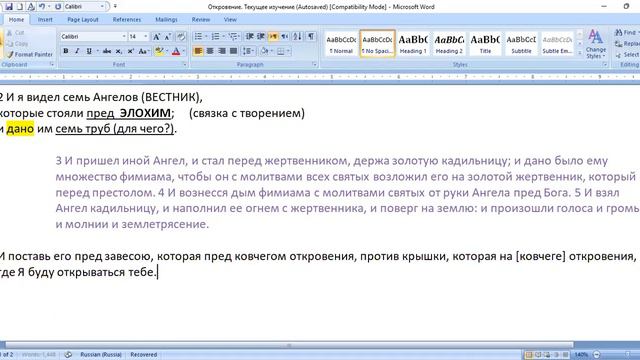Click the Find button in Editing group
The height and width of the screenshot is (360, 640).
pos(626,32)
